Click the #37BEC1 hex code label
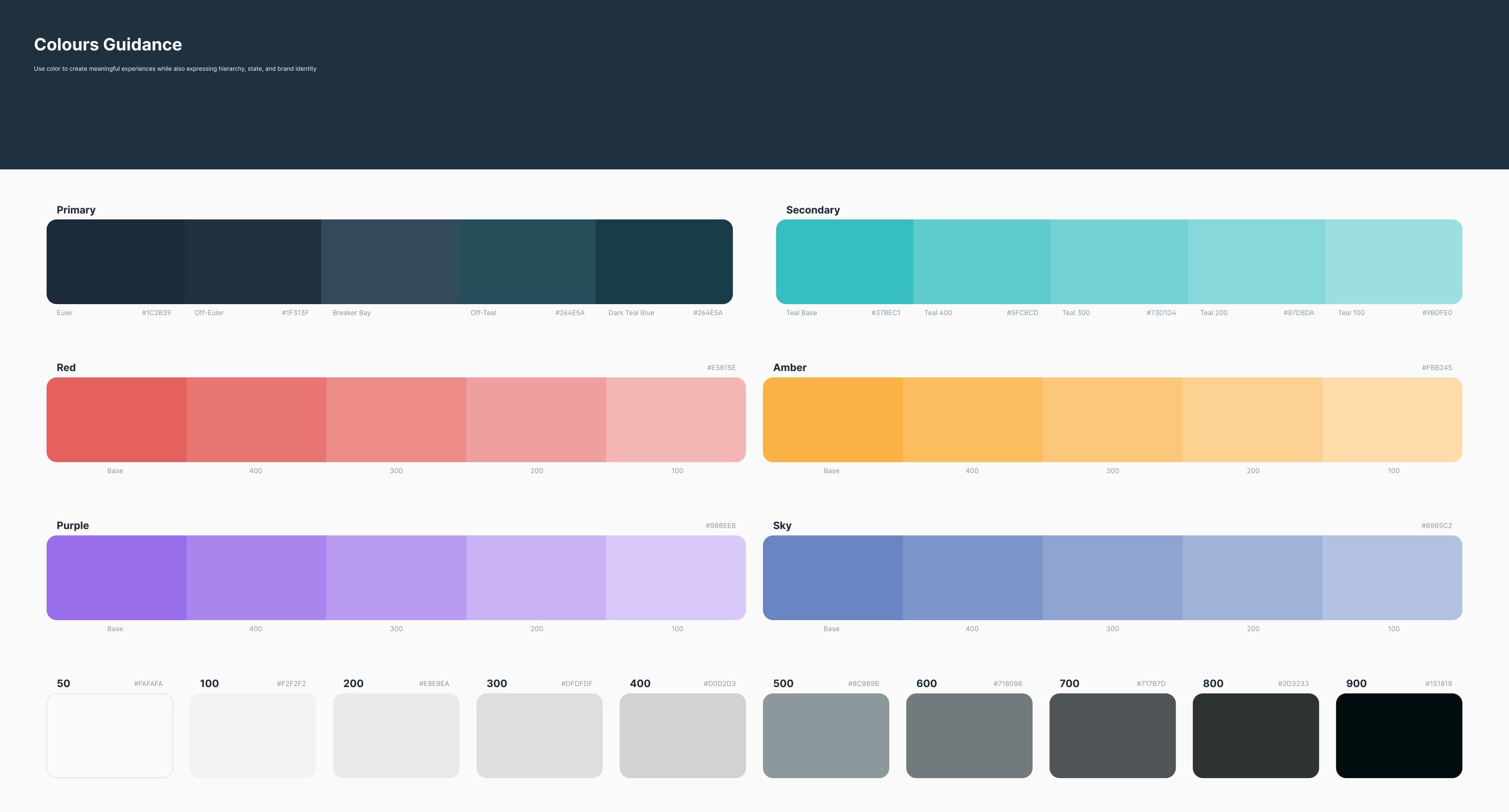Screen dimensions: 1509x812 [885, 313]
